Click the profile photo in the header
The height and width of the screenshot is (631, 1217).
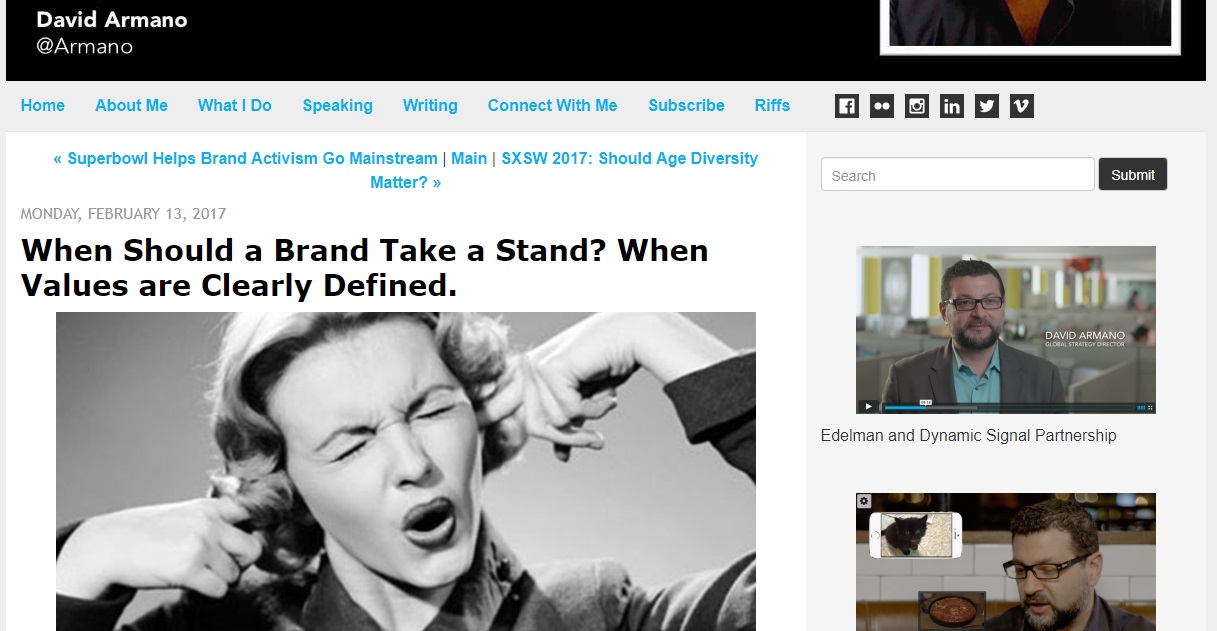click(1030, 25)
